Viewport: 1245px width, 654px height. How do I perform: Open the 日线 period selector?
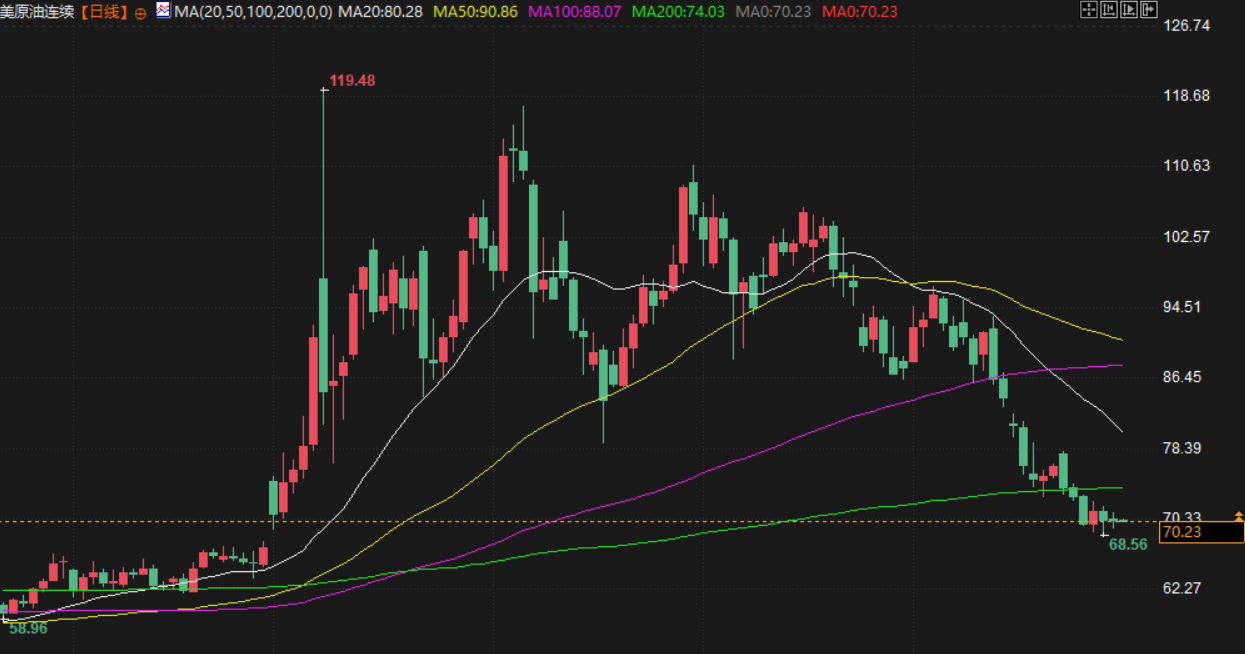point(105,13)
